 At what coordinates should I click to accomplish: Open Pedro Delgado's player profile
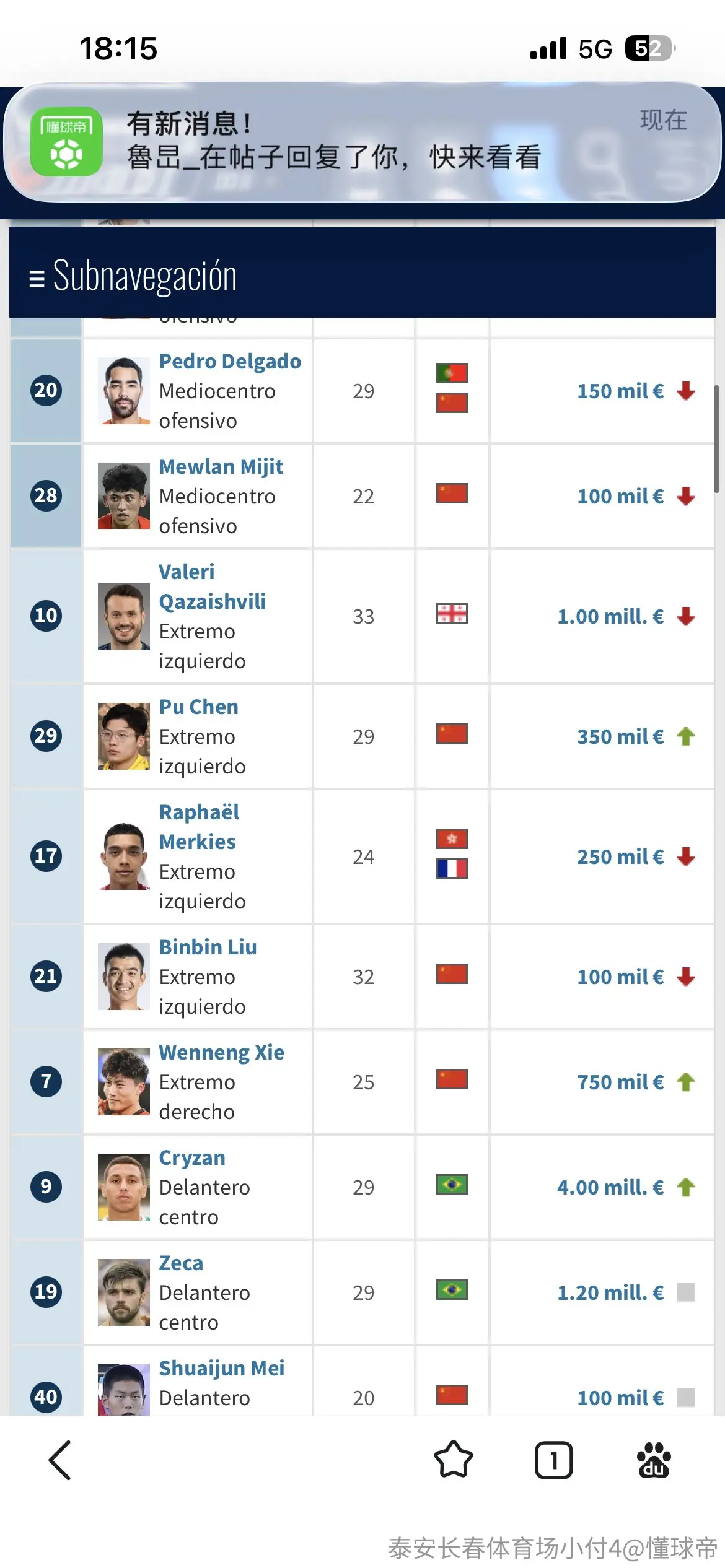click(230, 361)
